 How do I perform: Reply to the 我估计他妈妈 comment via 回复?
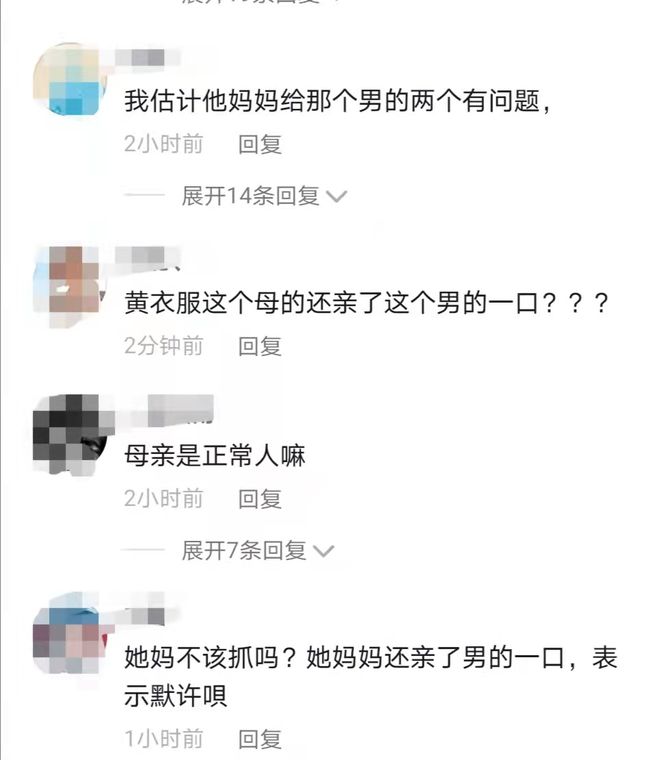coord(260,144)
